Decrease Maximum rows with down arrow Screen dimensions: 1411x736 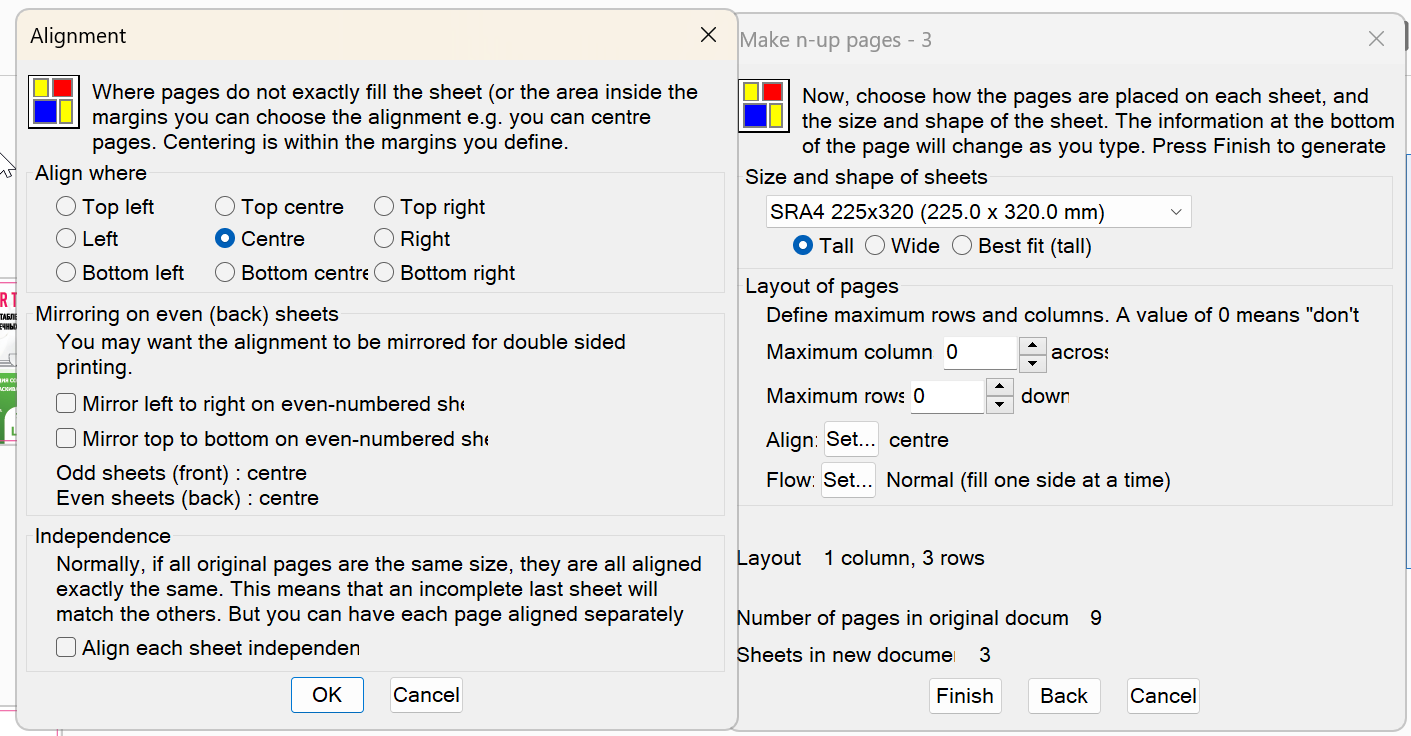click(x=999, y=405)
